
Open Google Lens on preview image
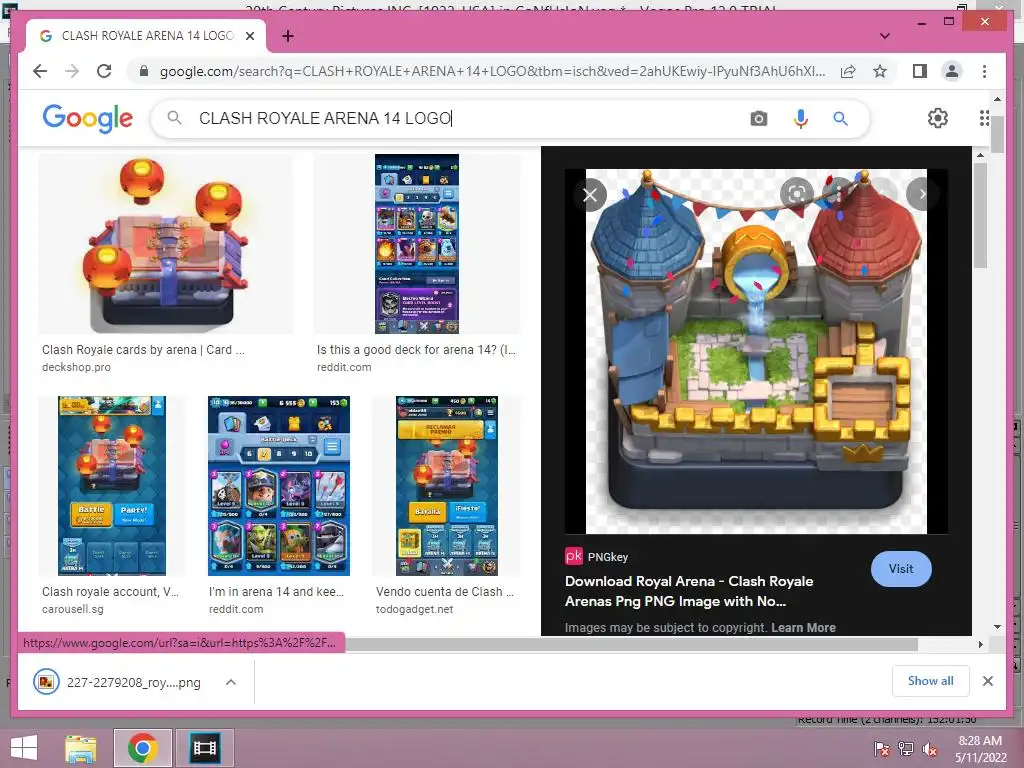click(x=797, y=194)
